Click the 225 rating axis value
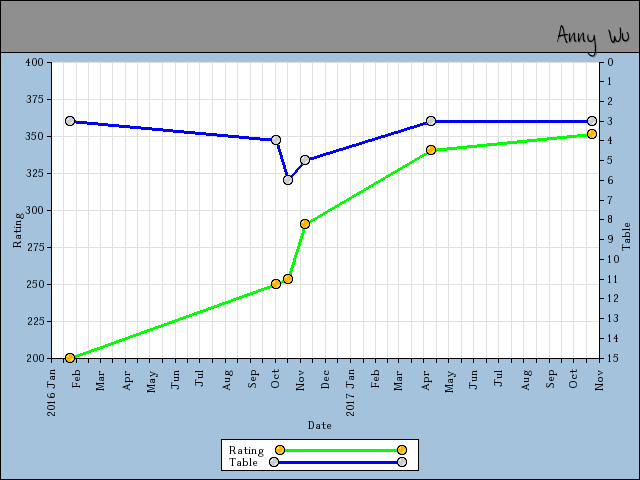 click(34, 321)
